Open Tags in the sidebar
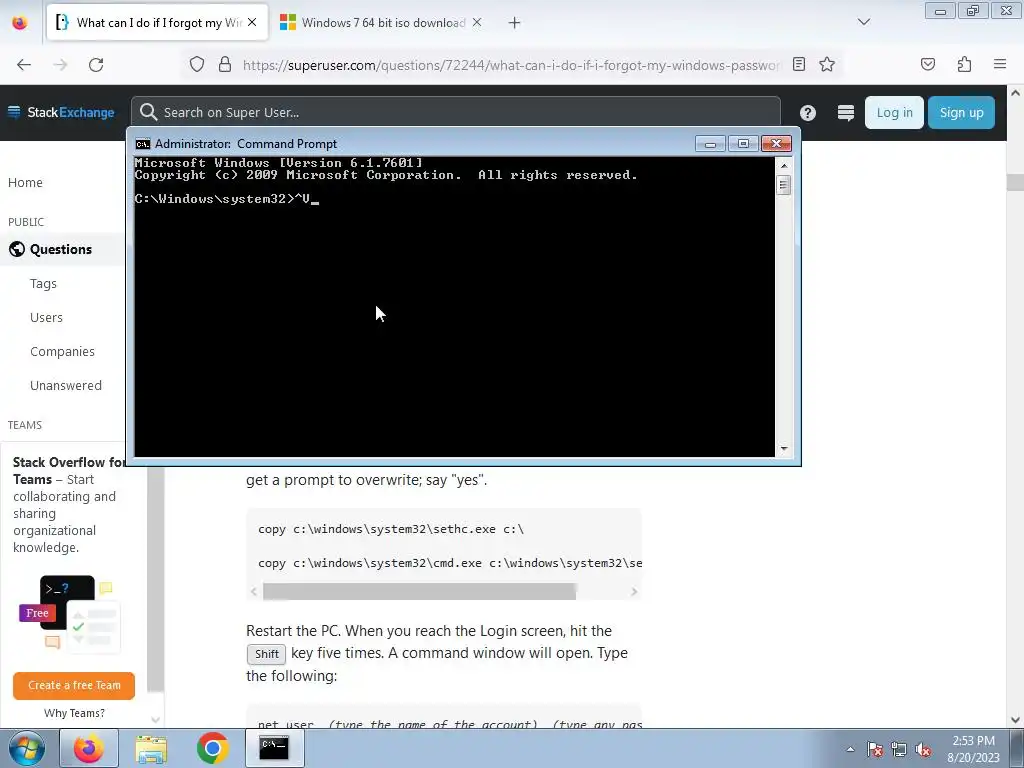 click(x=43, y=283)
